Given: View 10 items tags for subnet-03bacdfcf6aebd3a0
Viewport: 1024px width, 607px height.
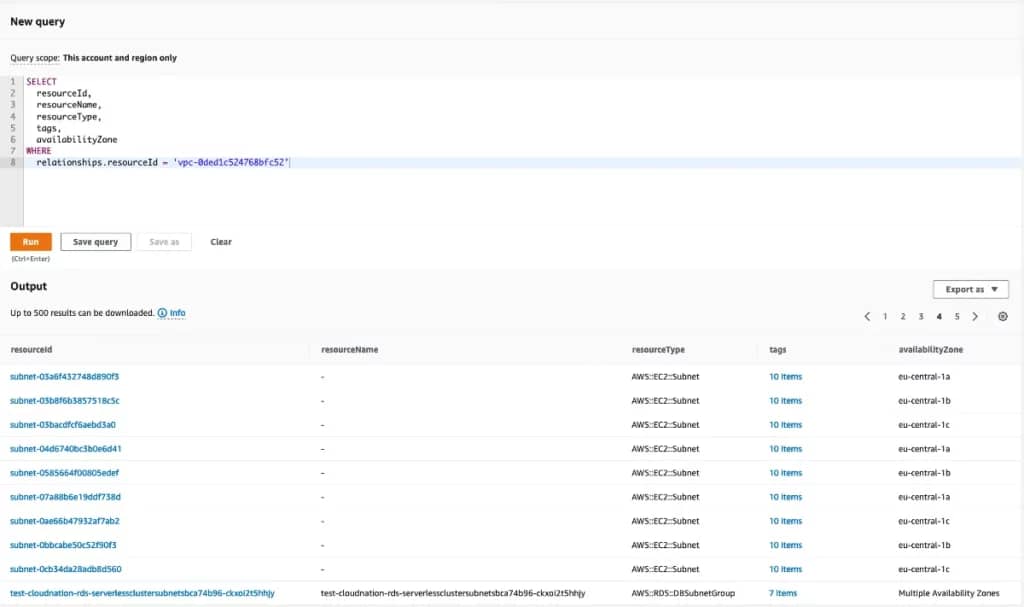Looking at the screenshot, I should pyautogui.click(x=786, y=425).
